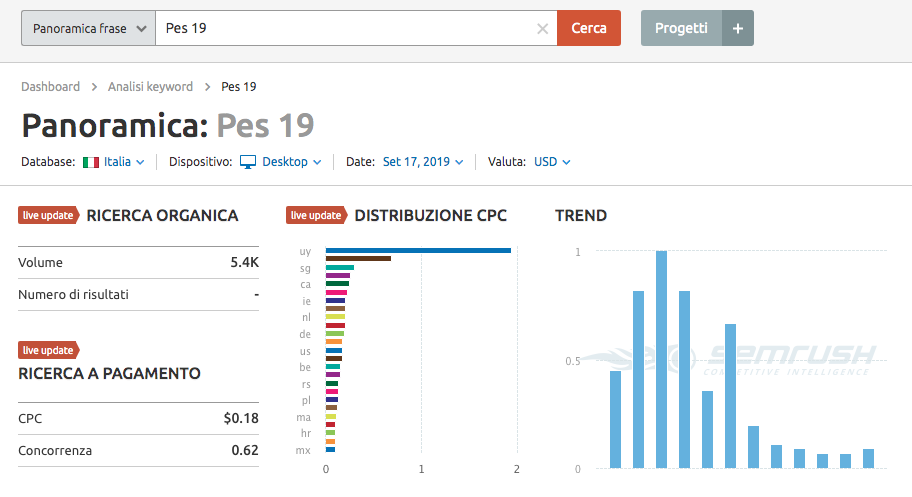Click the mx blue CPC bar
The height and width of the screenshot is (497, 912).
[330, 449]
